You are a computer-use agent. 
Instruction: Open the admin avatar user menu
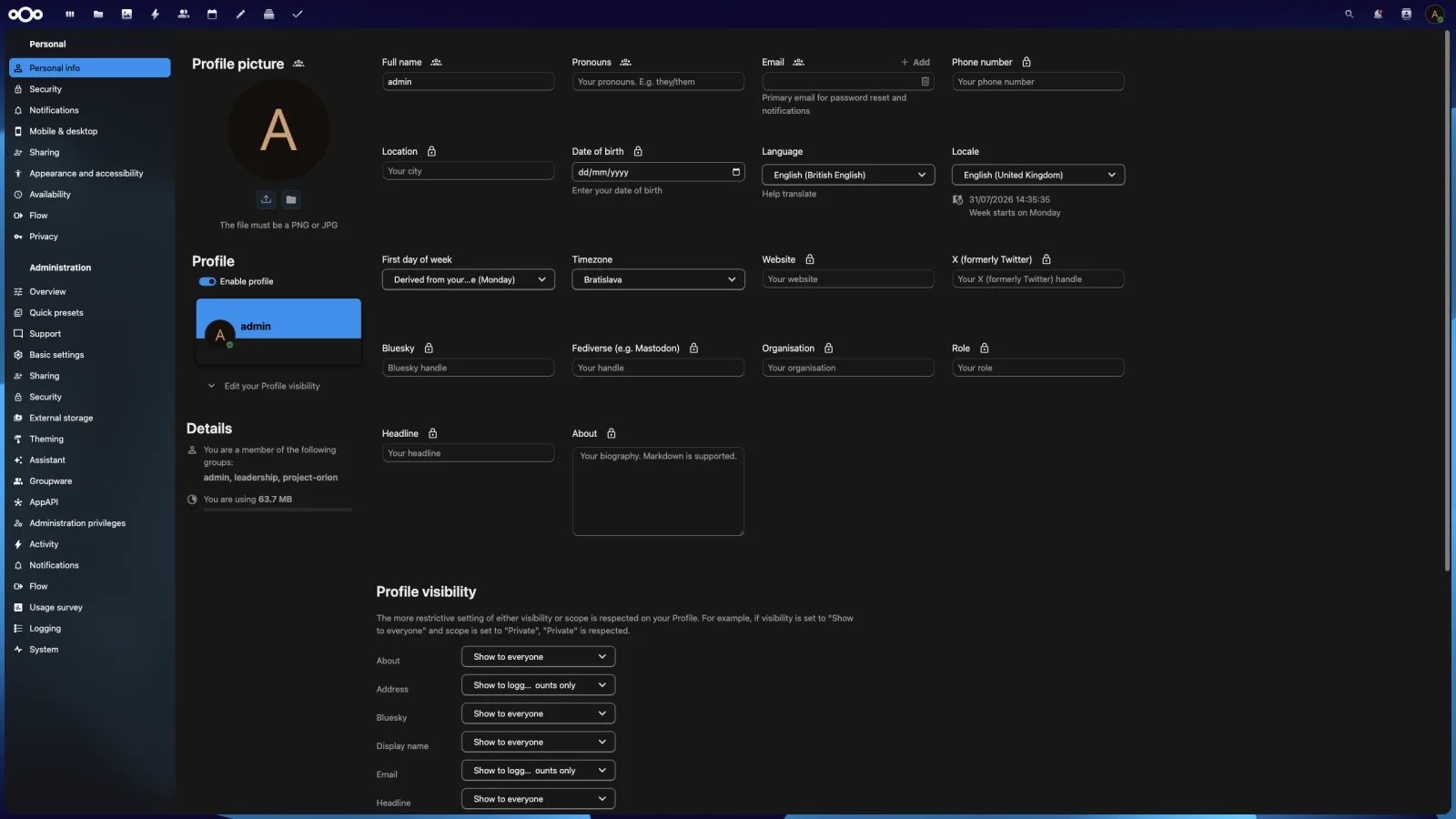[x=1435, y=14]
